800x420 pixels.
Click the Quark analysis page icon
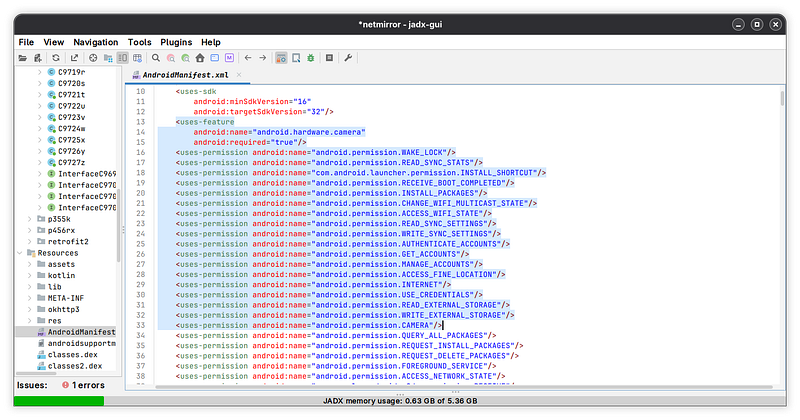(x=296, y=58)
